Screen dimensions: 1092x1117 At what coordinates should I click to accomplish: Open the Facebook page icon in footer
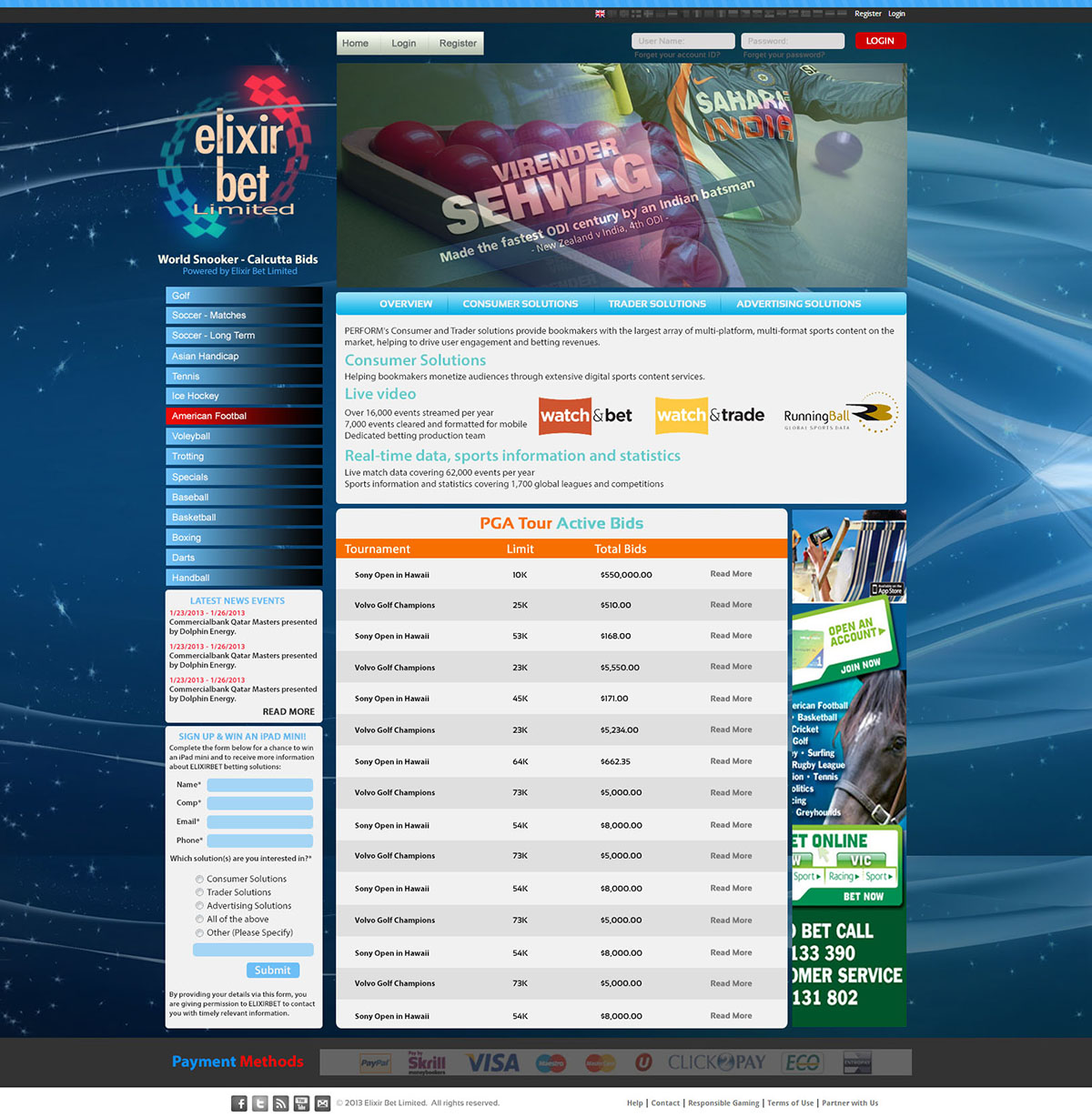click(239, 1103)
